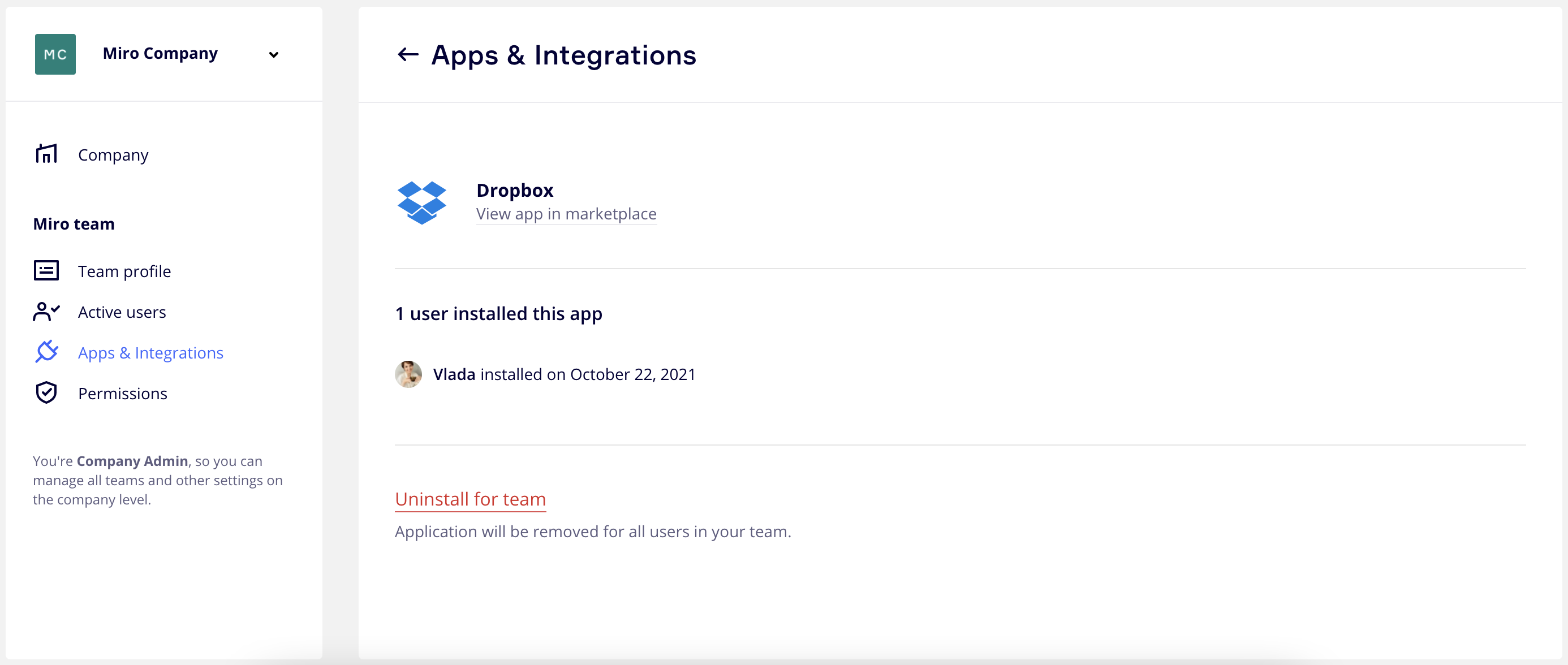
Task: Open the Company menu item
Action: pyautogui.click(x=113, y=155)
